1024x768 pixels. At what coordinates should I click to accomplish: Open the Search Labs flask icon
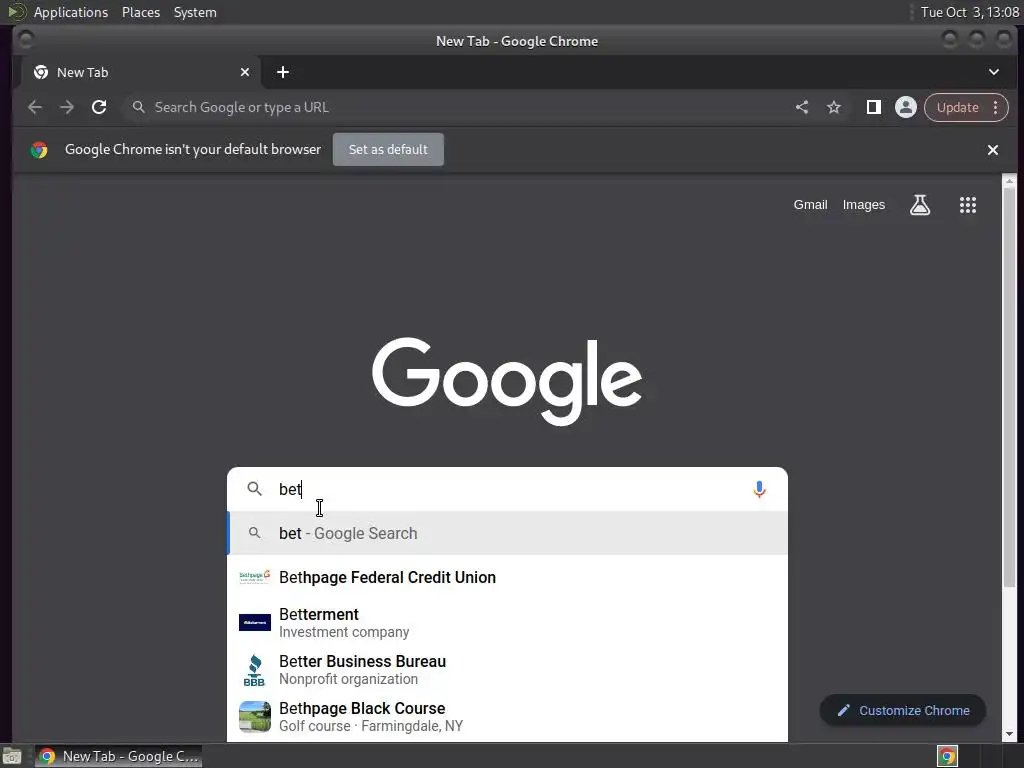[920, 205]
